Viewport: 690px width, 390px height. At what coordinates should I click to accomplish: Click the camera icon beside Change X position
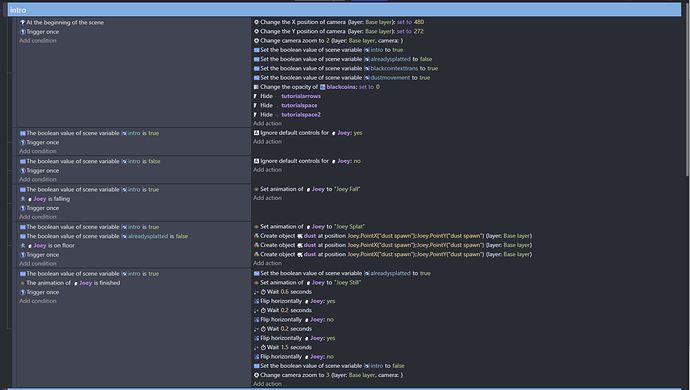pos(256,22)
